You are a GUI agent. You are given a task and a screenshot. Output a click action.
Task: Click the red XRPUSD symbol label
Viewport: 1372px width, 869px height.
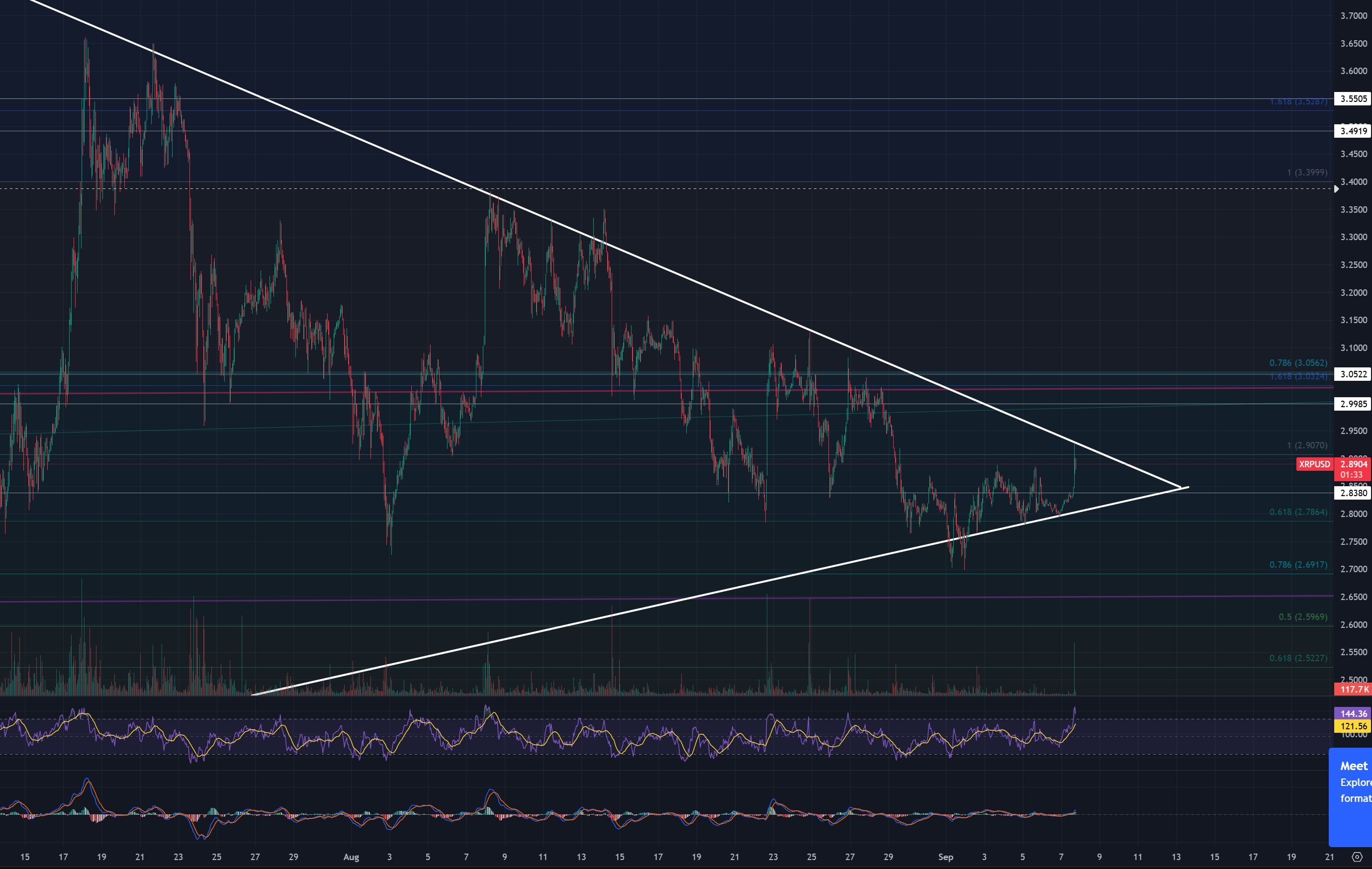[x=1314, y=464]
